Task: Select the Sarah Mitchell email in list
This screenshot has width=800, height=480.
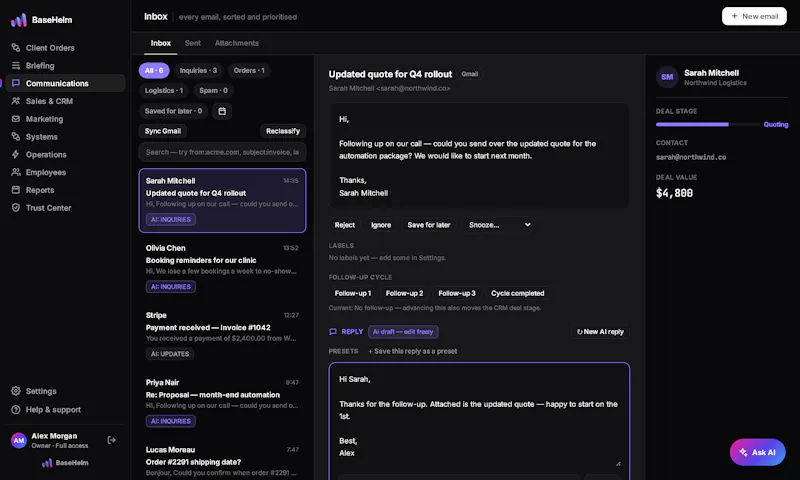Action: (222, 200)
